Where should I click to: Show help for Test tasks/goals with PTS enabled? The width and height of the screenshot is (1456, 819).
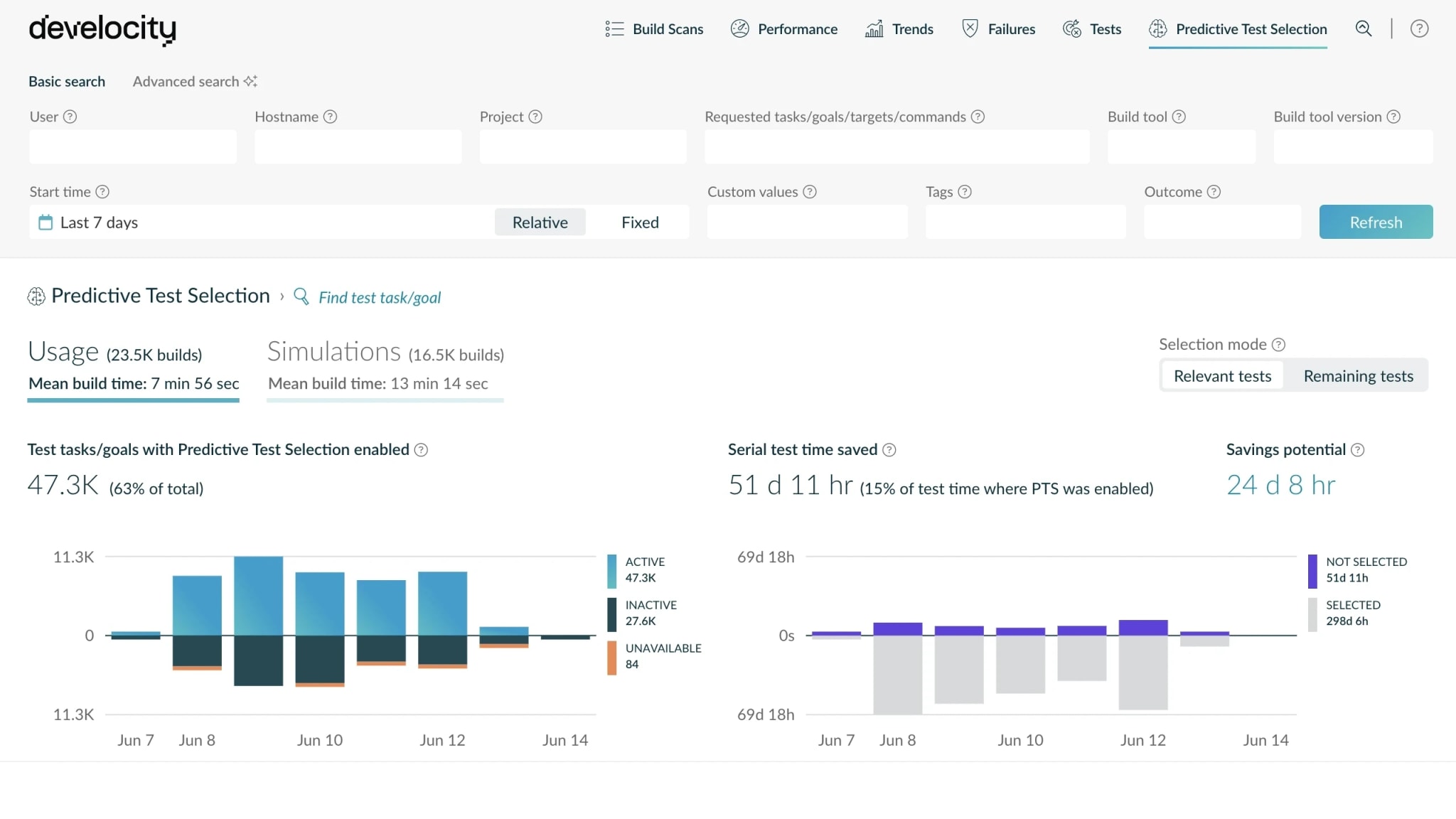click(x=421, y=450)
